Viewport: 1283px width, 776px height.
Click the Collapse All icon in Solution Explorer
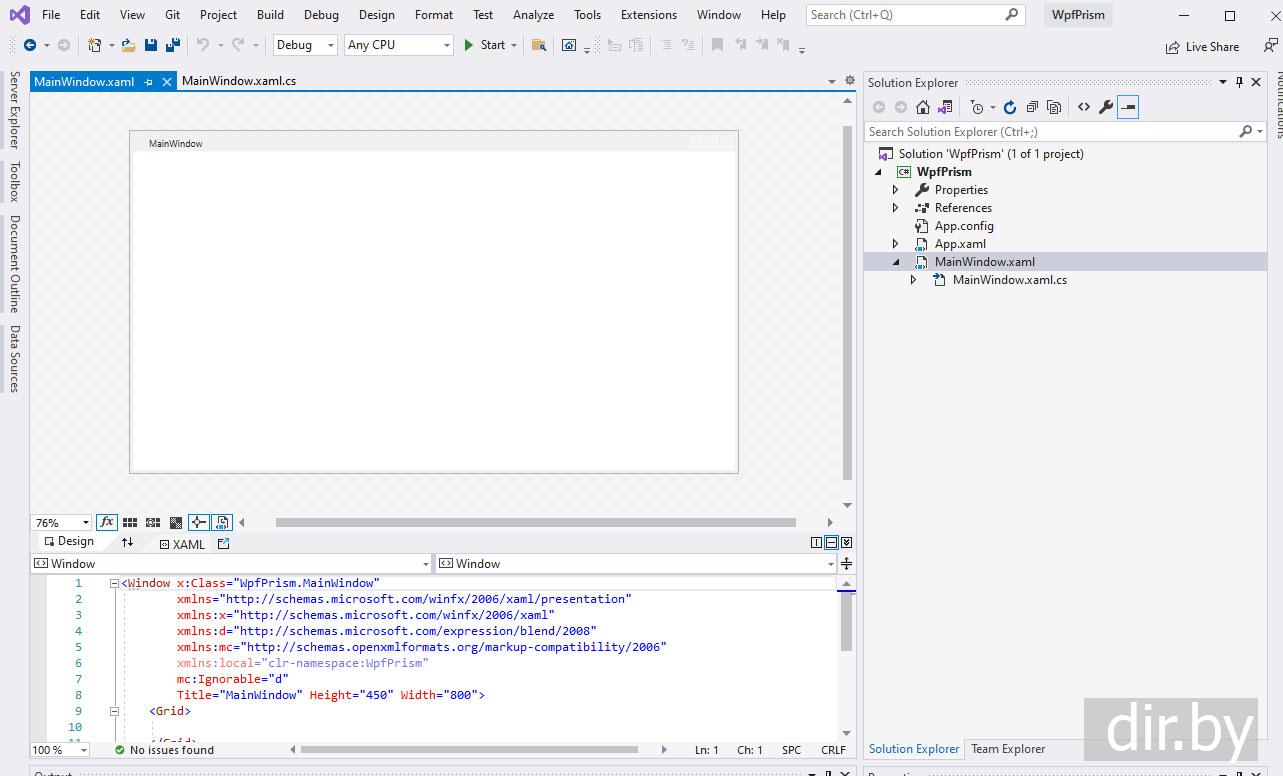(1031, 107)
